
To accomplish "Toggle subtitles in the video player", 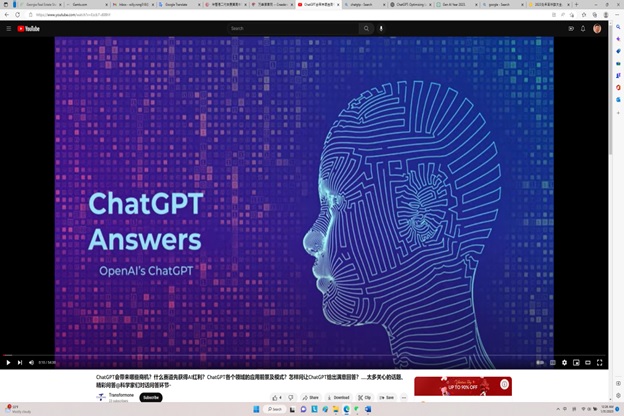I will pos(553,363).
